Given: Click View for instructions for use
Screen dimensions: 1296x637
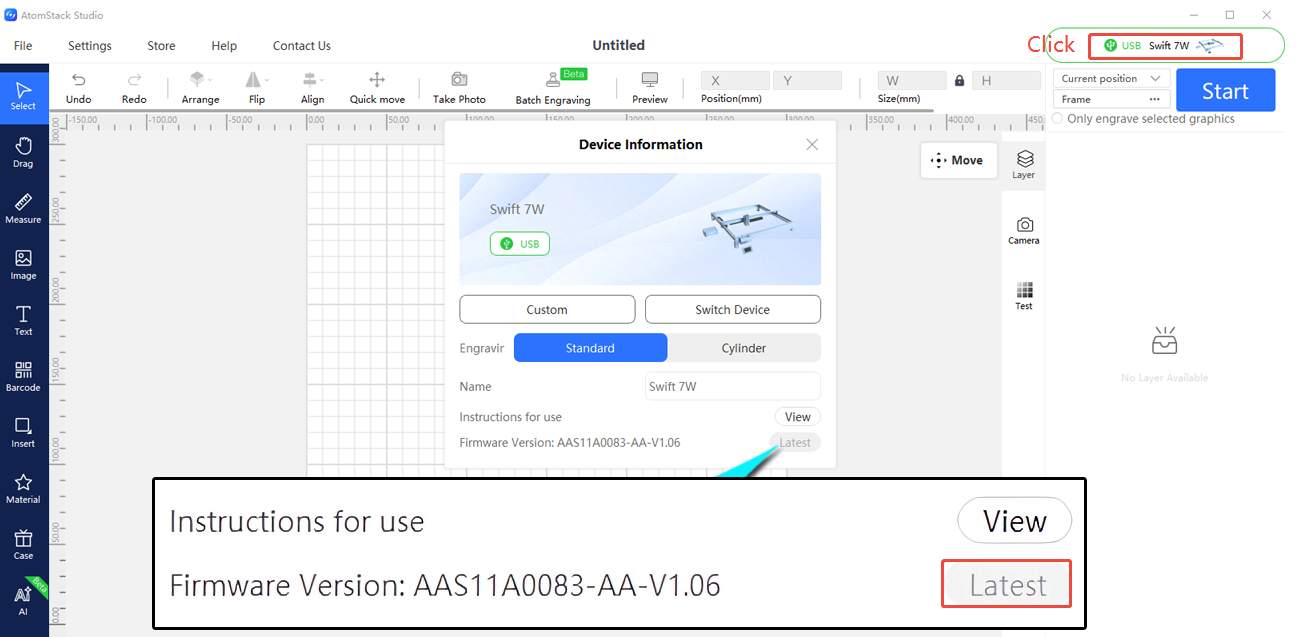Looking at the screenshot, I should click(798, 417).
